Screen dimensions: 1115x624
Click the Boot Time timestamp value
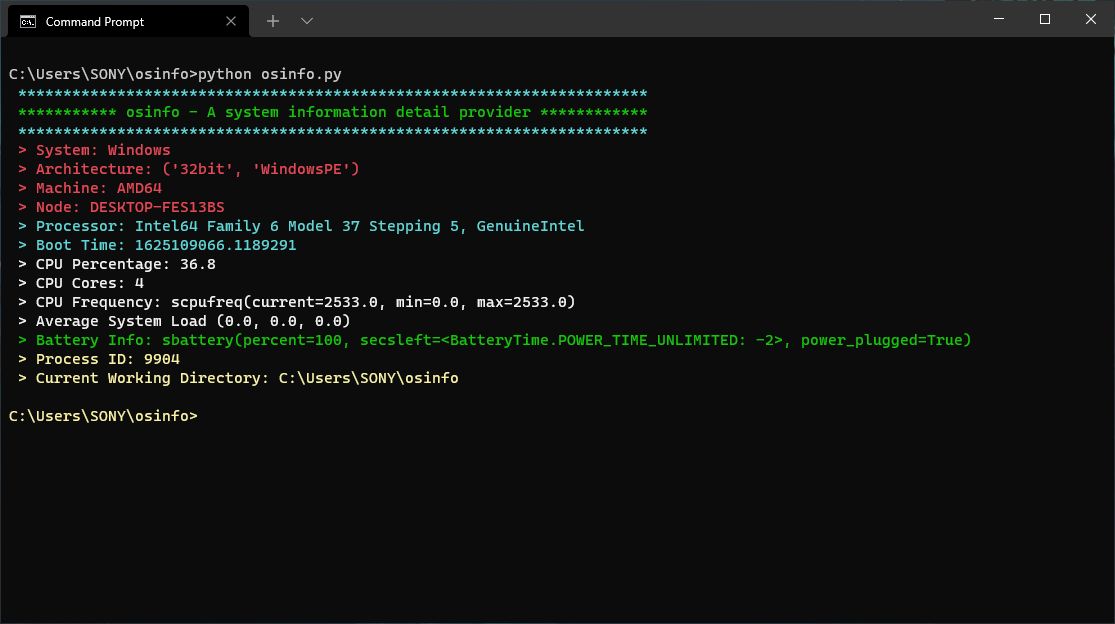[230, 244]
